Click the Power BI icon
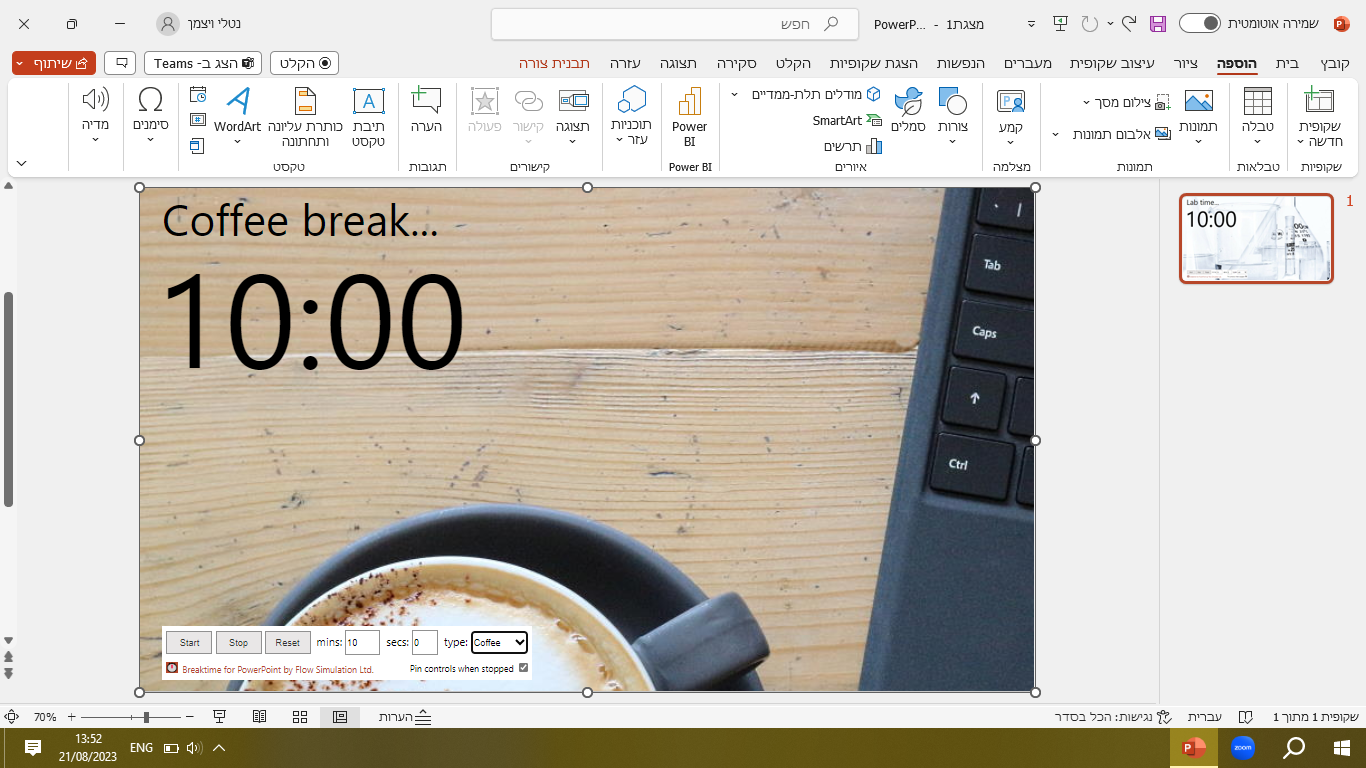The height and width of the screenshot is (768, 1366). click(689, 102)
